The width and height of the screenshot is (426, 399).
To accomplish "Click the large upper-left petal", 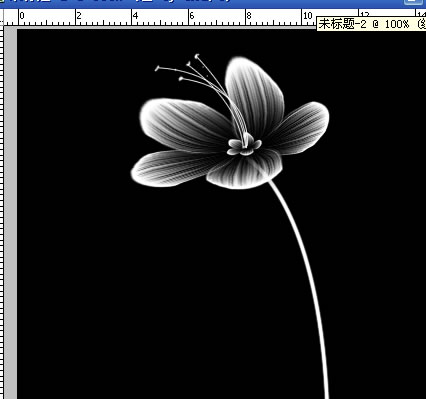I will [186, 124].
